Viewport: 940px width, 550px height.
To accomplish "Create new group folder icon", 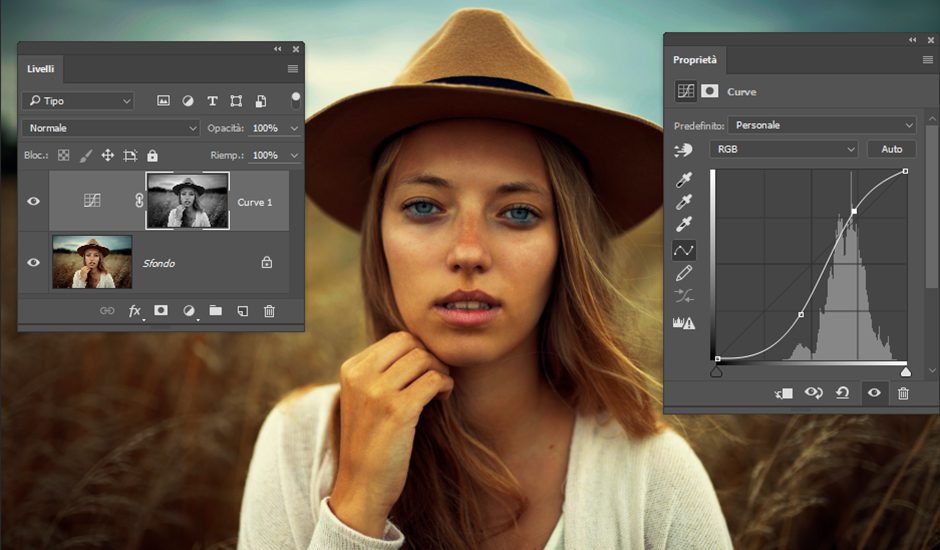I will coord(216,310).
